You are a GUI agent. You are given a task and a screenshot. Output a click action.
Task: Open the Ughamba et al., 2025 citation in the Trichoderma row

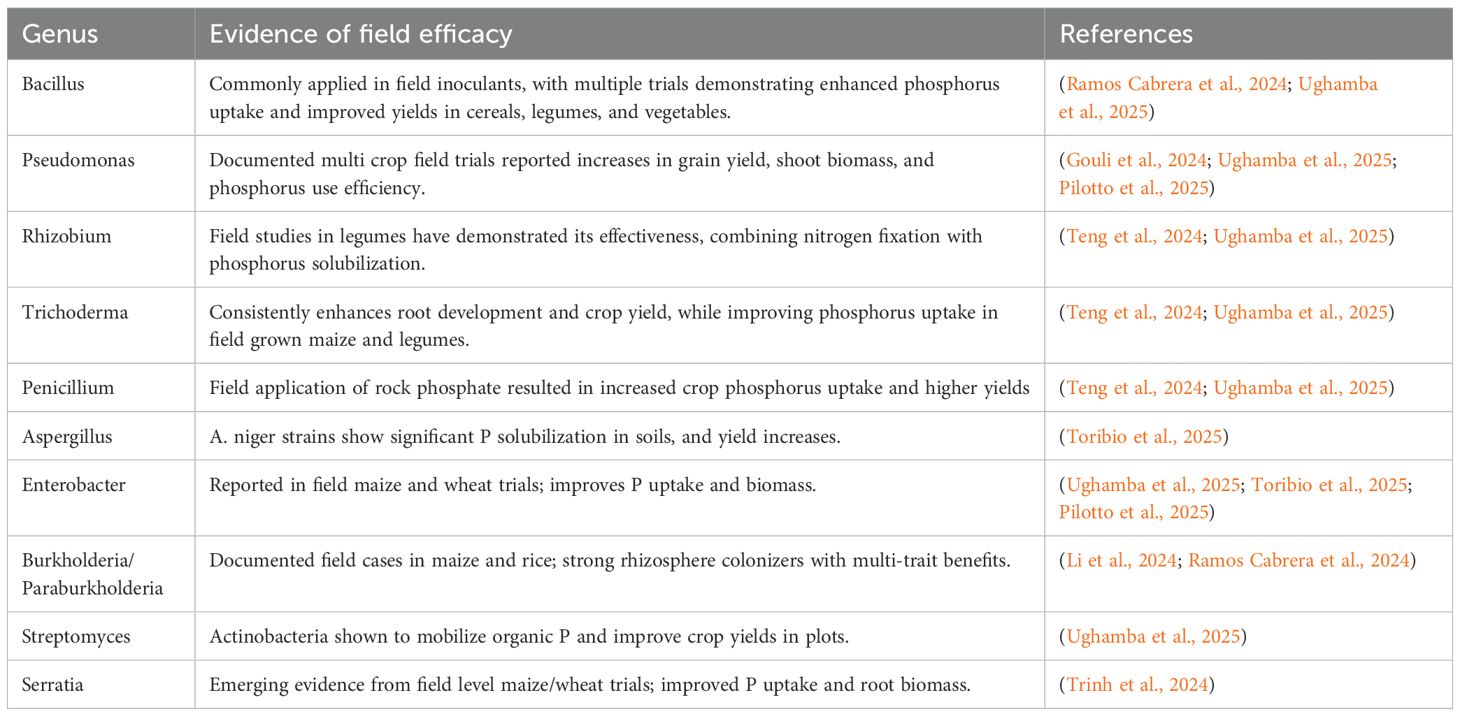(1301, 313)
